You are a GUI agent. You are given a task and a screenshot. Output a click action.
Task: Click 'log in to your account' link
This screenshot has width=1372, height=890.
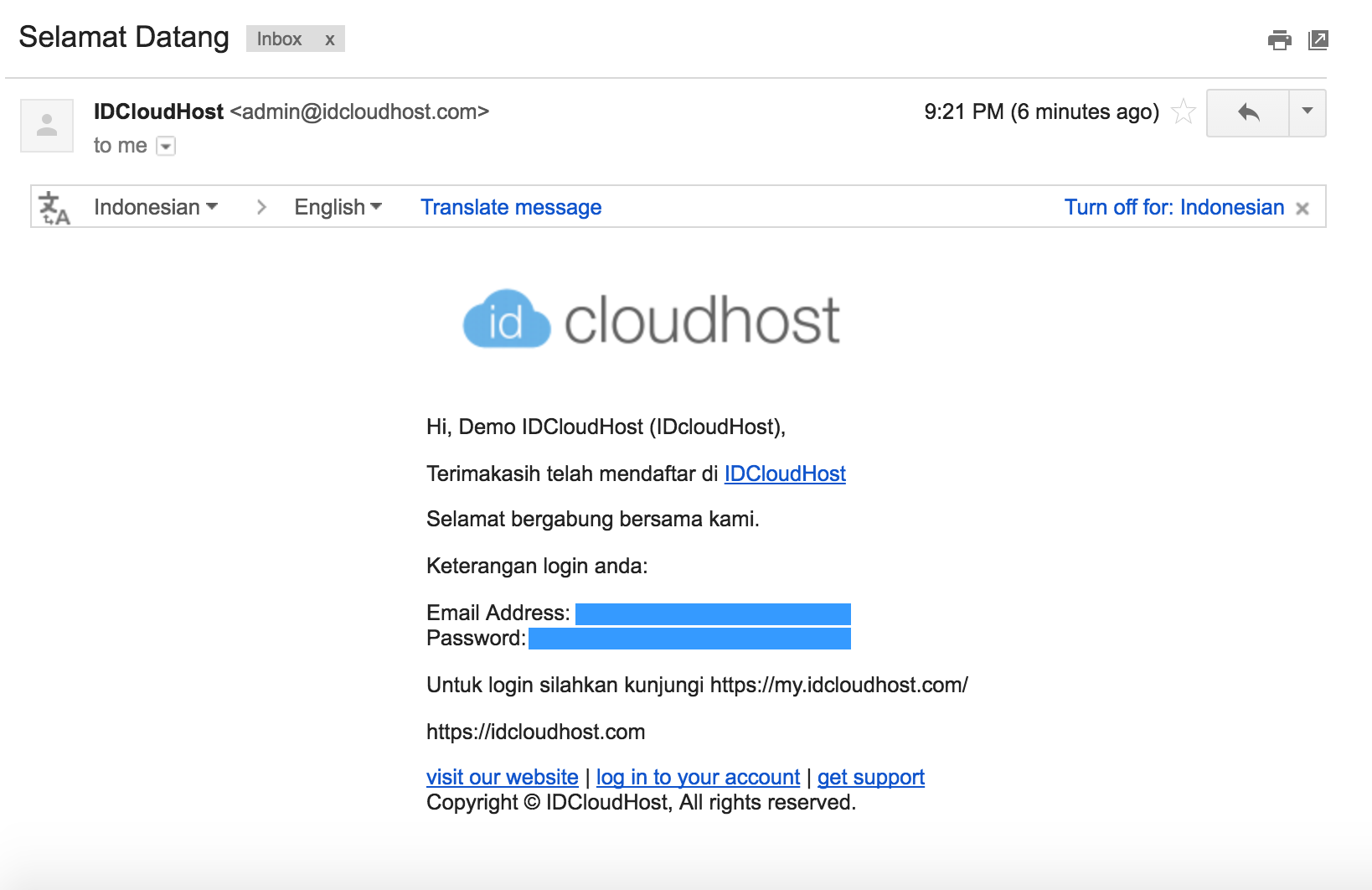699,777
